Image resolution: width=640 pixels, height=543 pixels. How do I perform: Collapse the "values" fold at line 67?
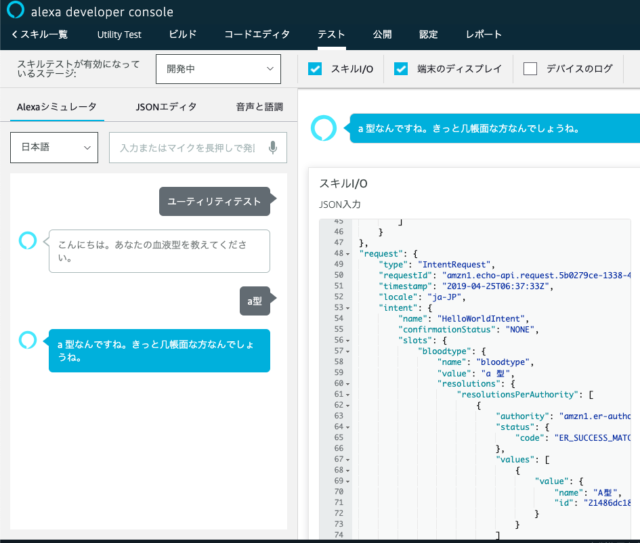(x=348, y=460)
